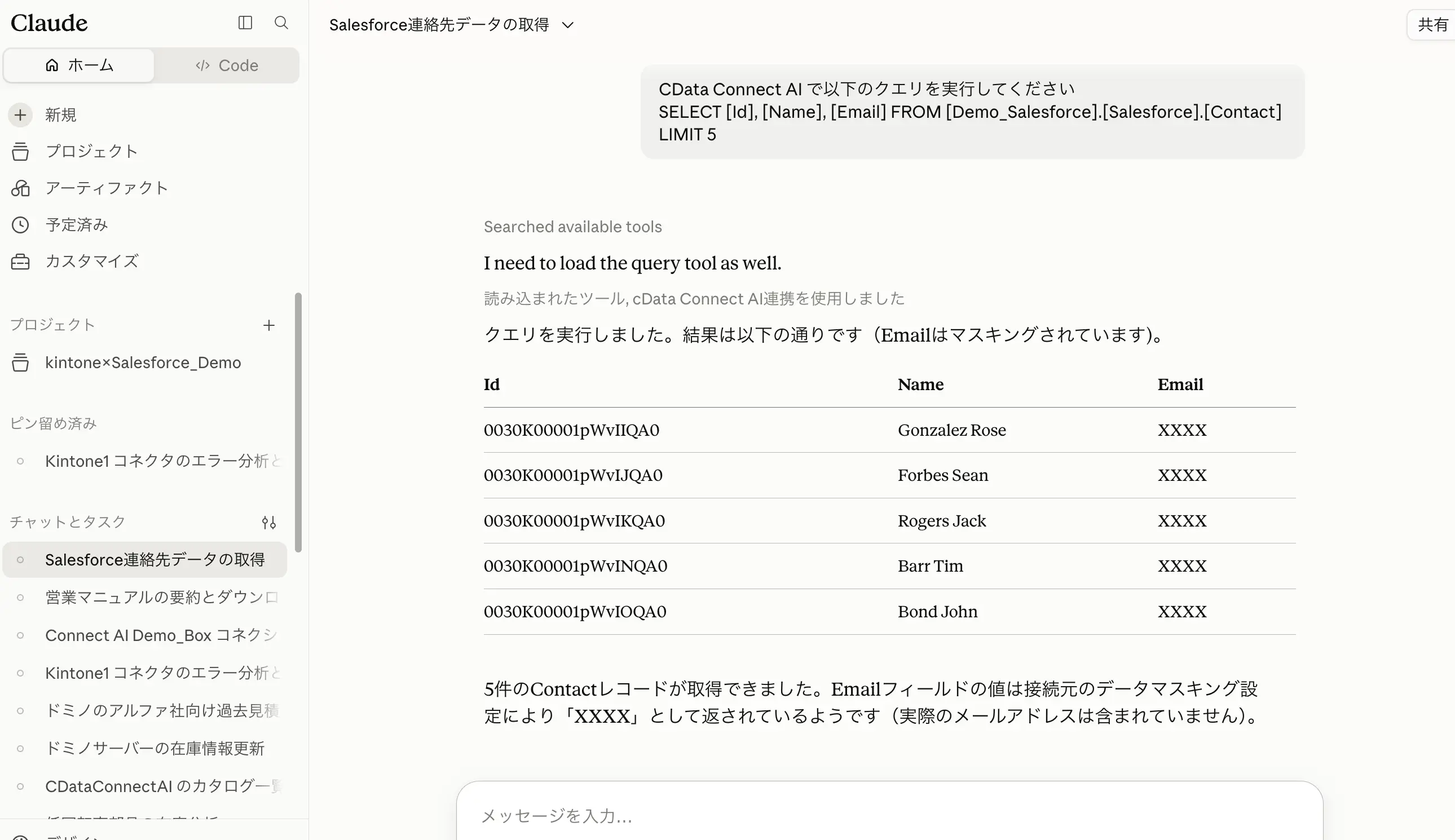The image size is (1455, 840).
Task: Open 営業マニュアルの要約 chat
Action: point(144,597)
